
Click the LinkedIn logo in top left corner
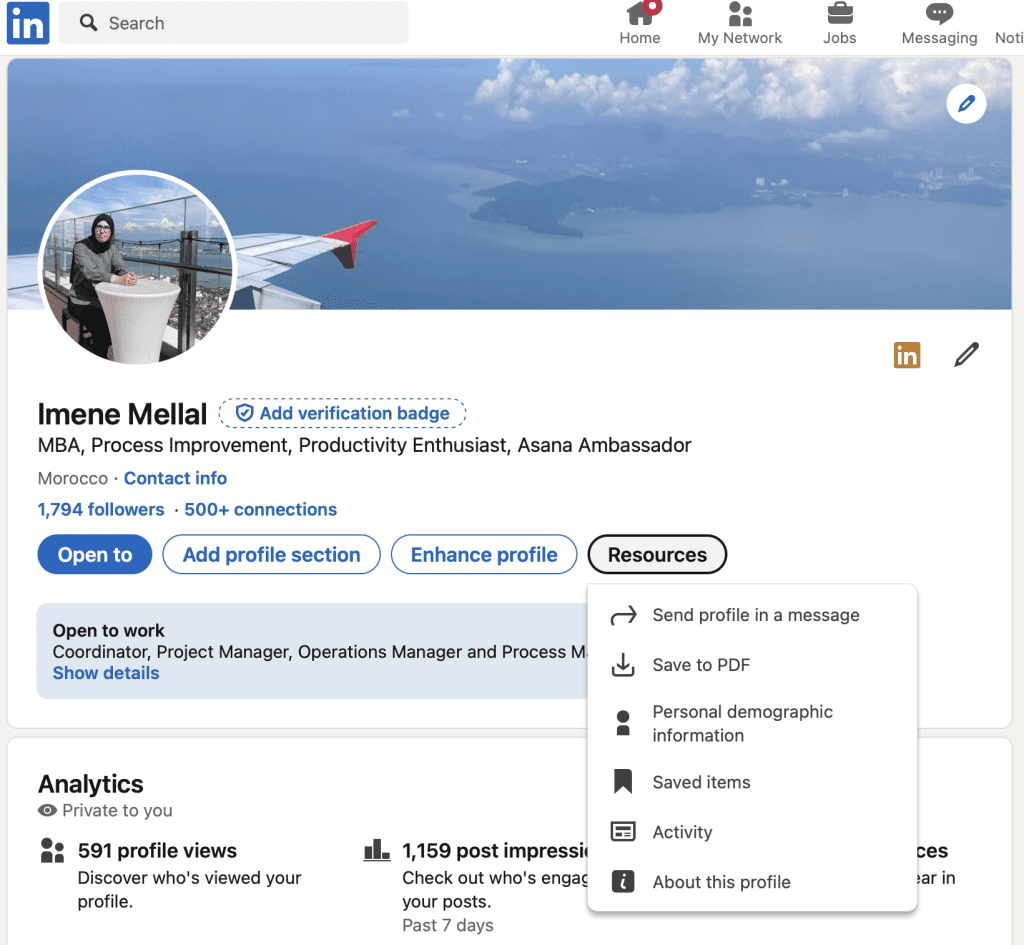pyautogui.click(x=27, y=23)
